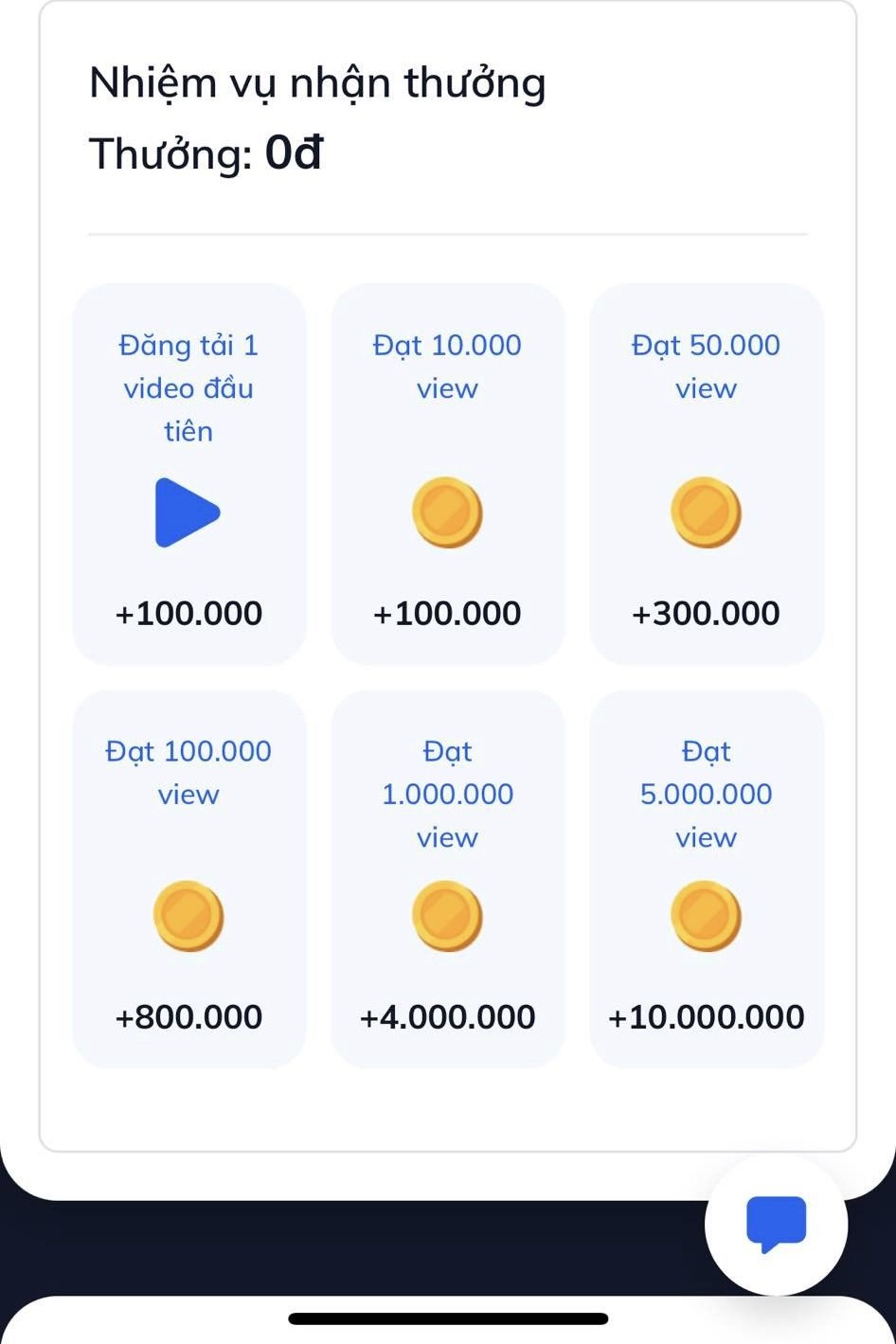
Task: Tap the Đạt 50.000 view mission title
Action: click(x=706, y=367)
